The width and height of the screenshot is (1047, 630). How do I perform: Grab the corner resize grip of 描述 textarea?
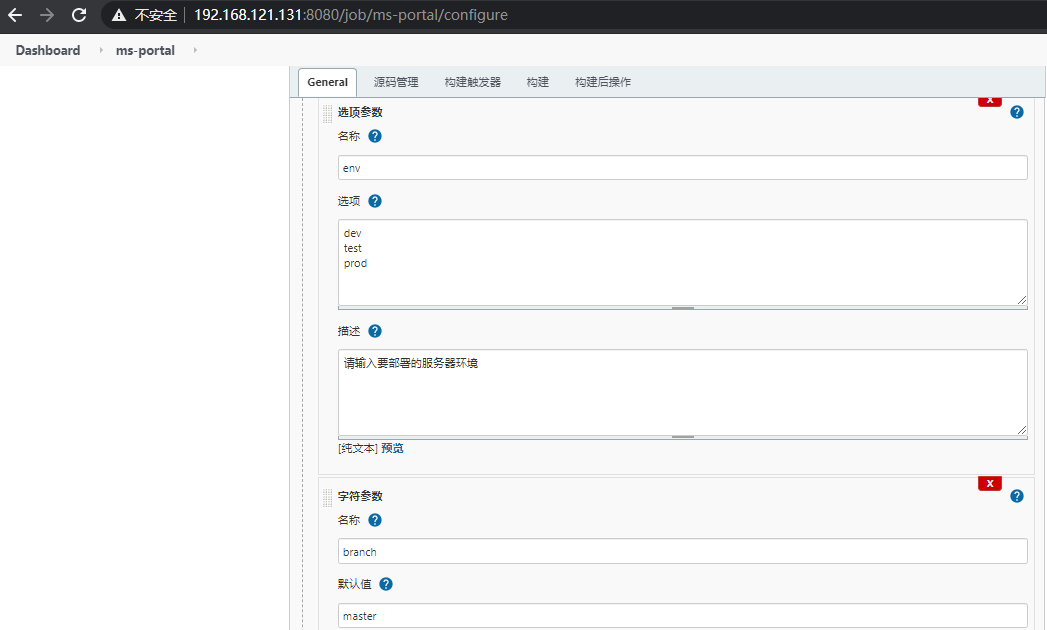tap(1022, 430)
